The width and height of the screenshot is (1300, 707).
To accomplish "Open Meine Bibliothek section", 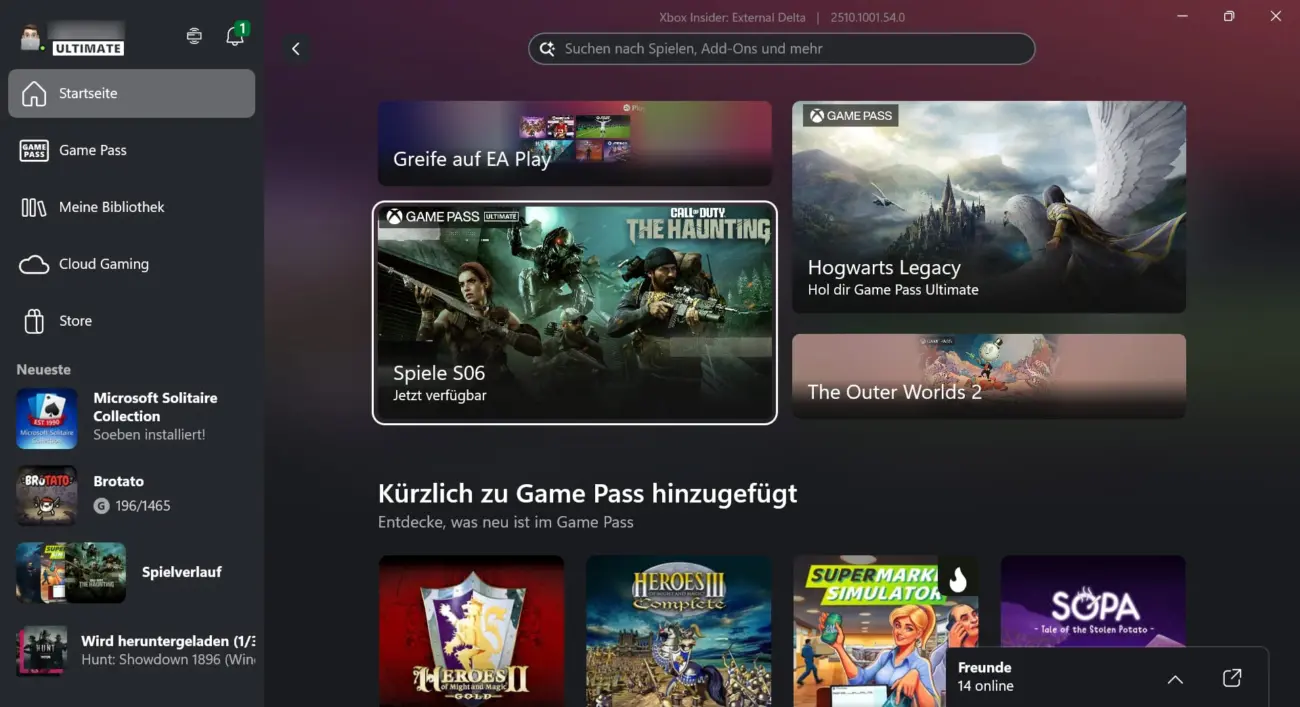I will [131, 207].
